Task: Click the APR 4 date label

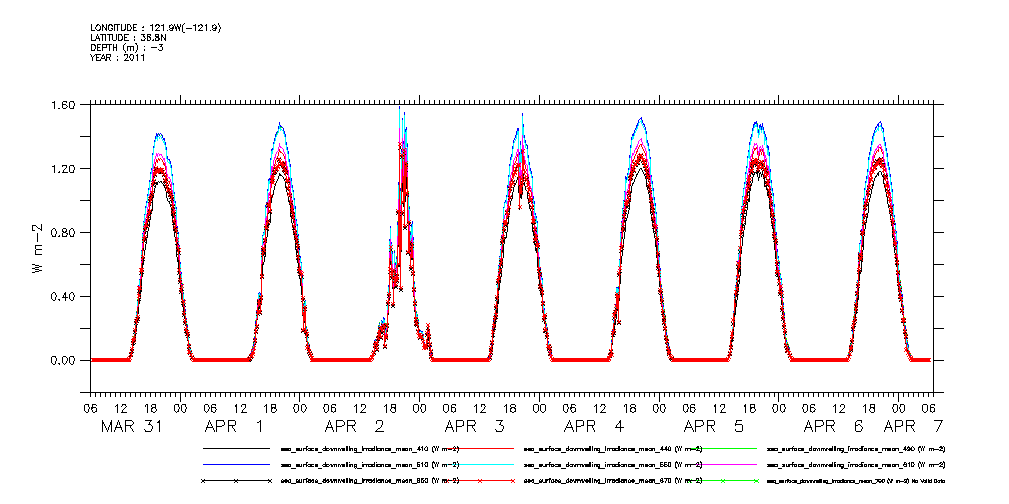Action: 593,426
